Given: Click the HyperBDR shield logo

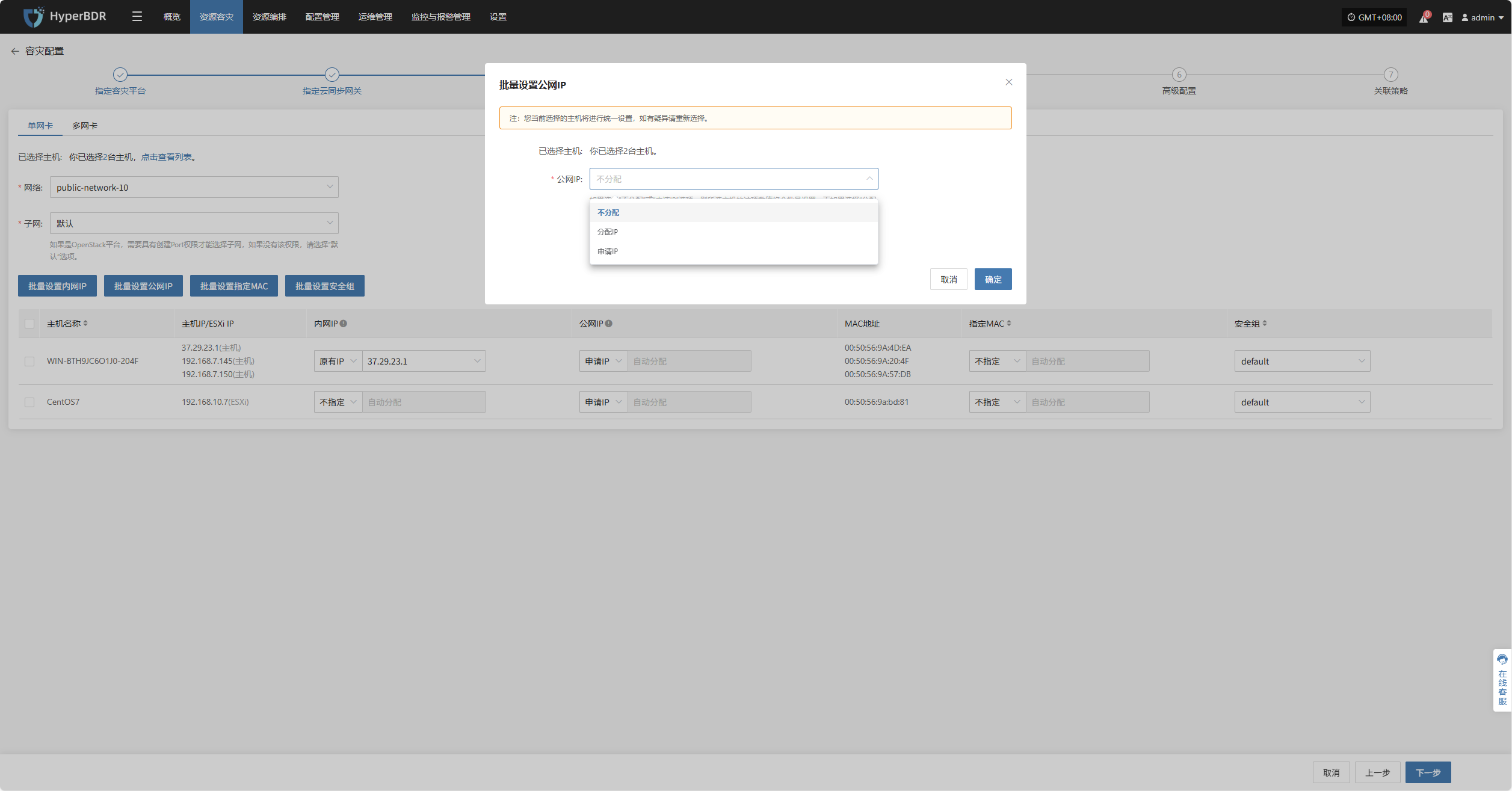Looking at the screenshot, I should tap(34, 17).
